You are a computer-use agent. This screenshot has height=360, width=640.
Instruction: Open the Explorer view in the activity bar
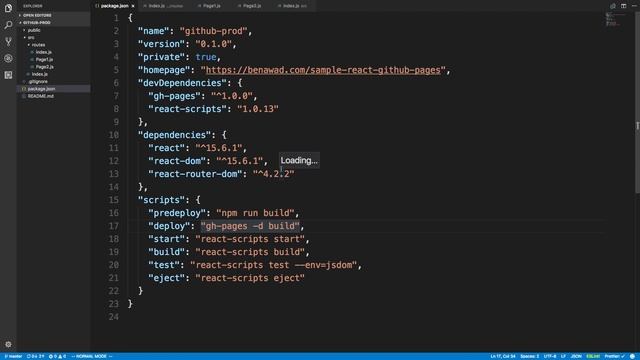8,8
